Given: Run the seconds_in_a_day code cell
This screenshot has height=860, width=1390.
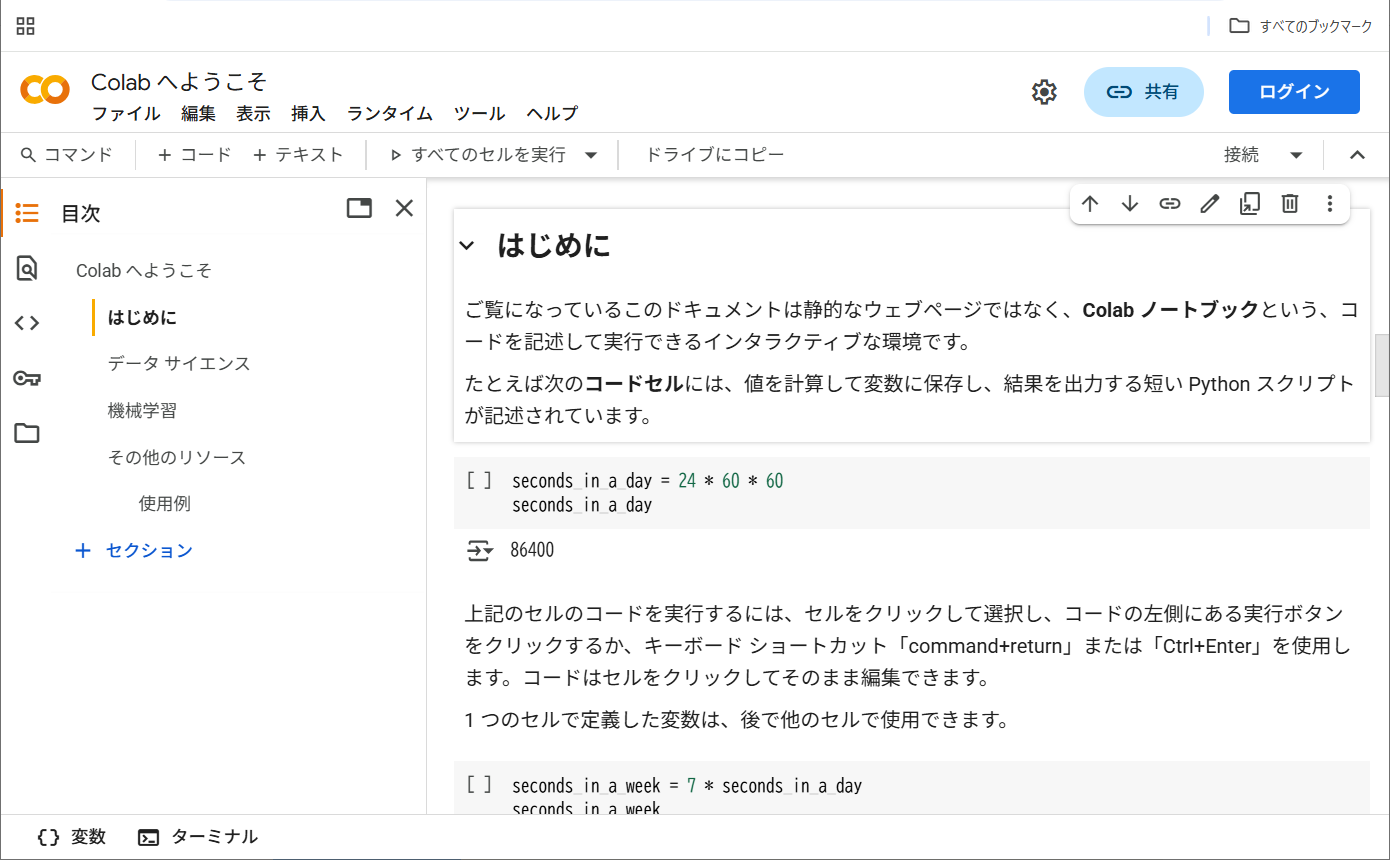Looking at the screenshot, I should click(479, 481).
